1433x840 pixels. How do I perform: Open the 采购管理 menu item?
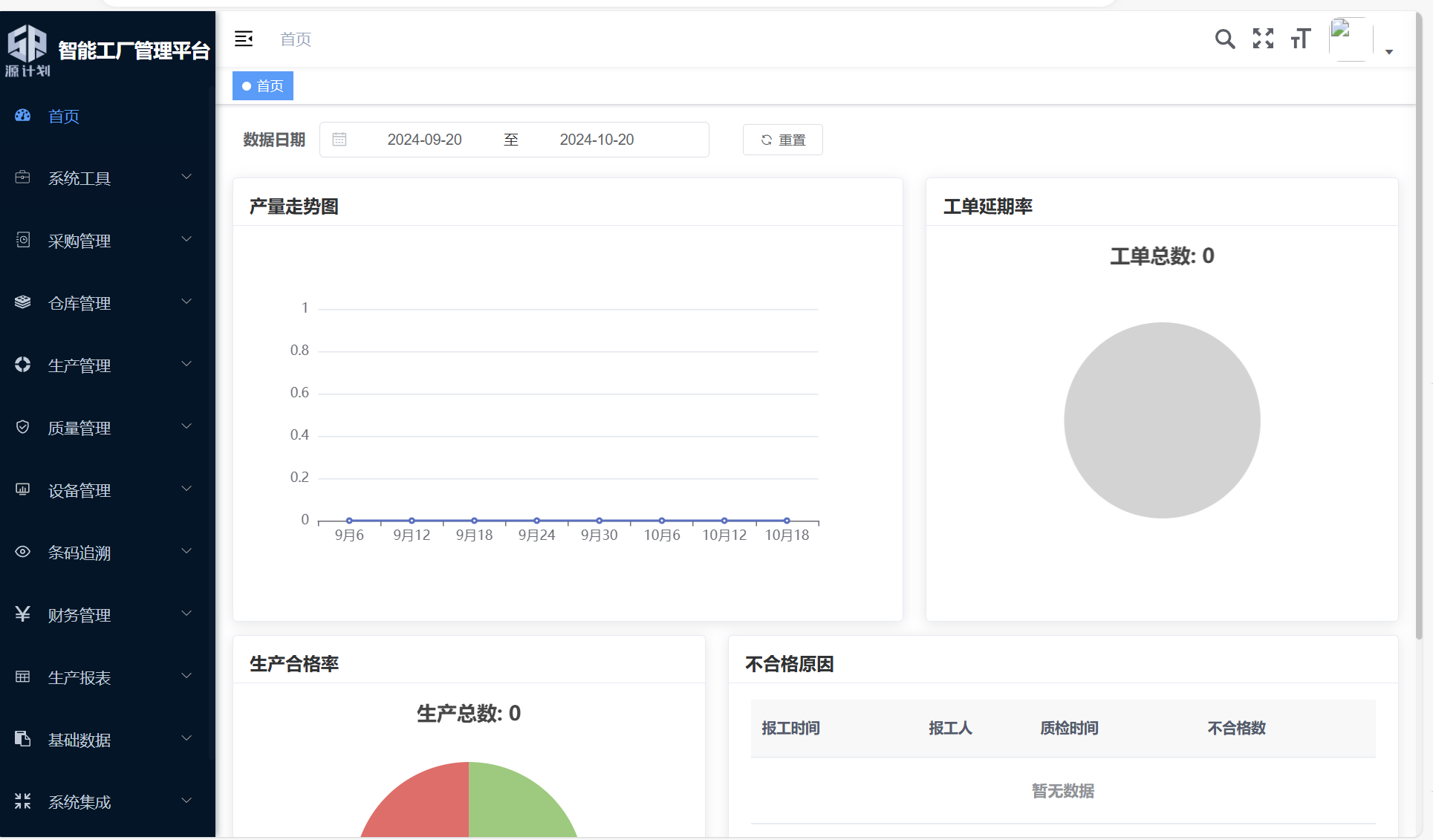click(108, 241)
